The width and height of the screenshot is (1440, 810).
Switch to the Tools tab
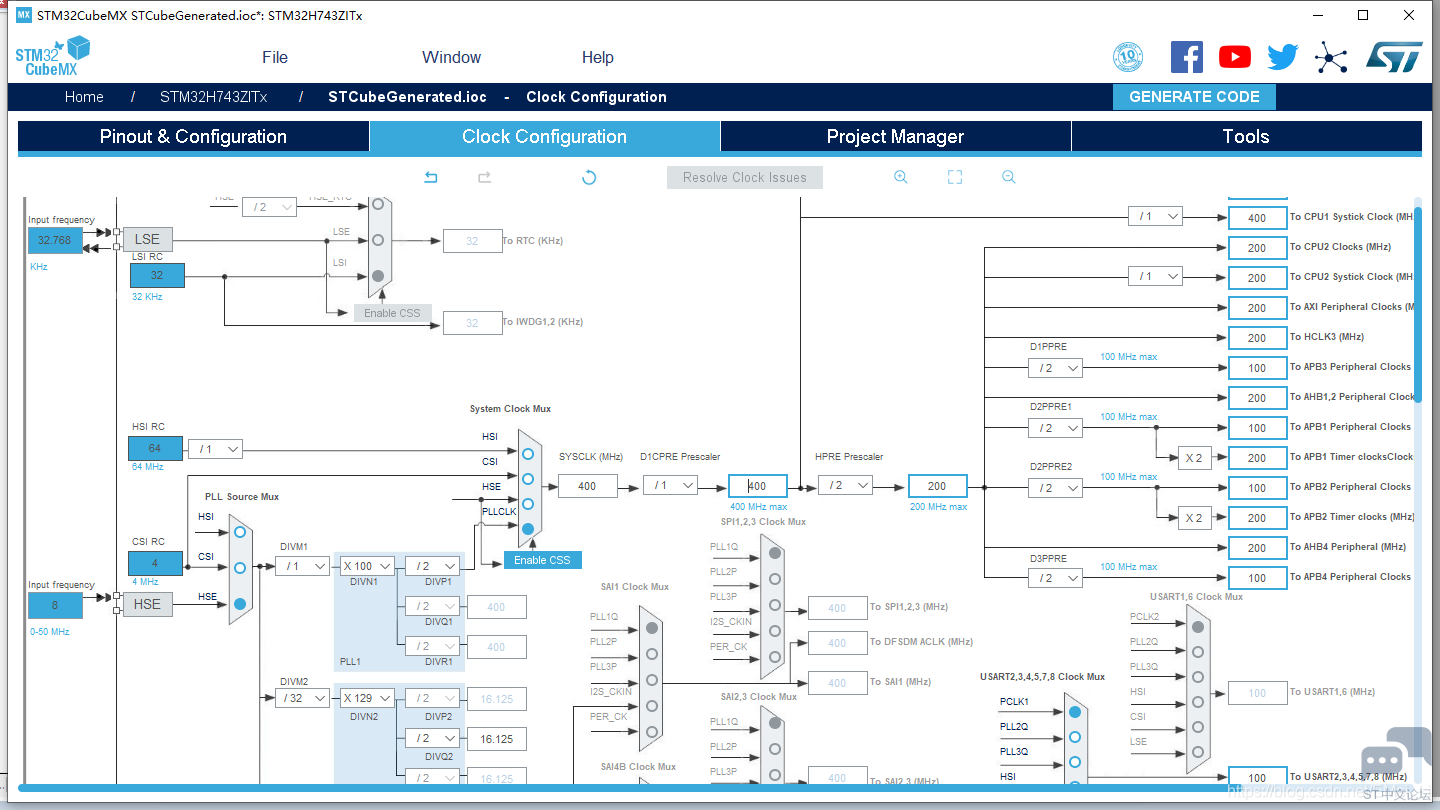(1247, 137)
